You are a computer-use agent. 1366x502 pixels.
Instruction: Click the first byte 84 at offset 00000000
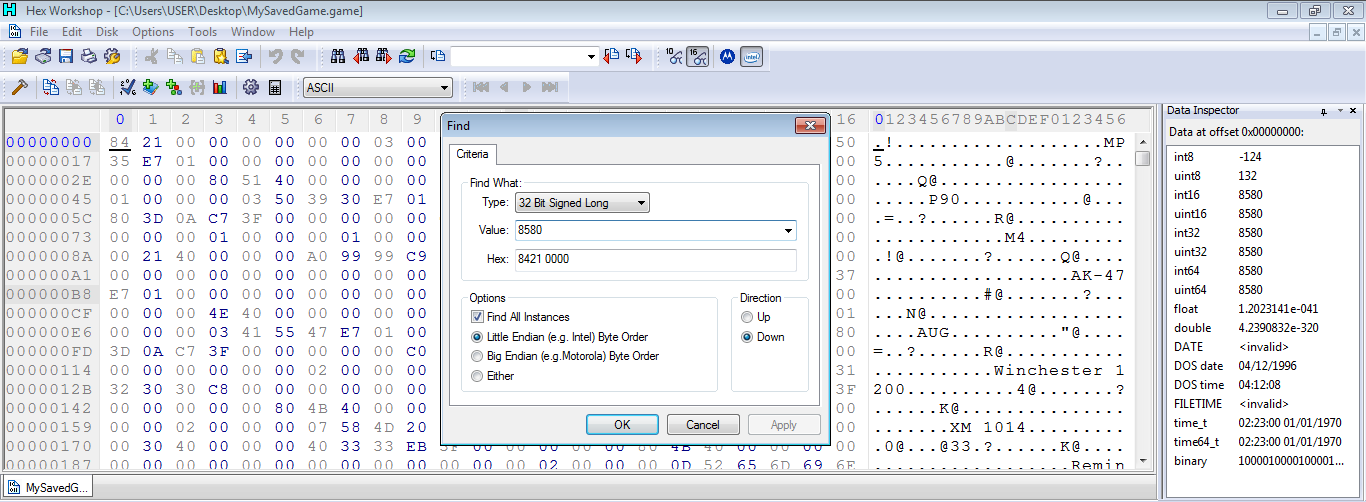pos(120,142)
